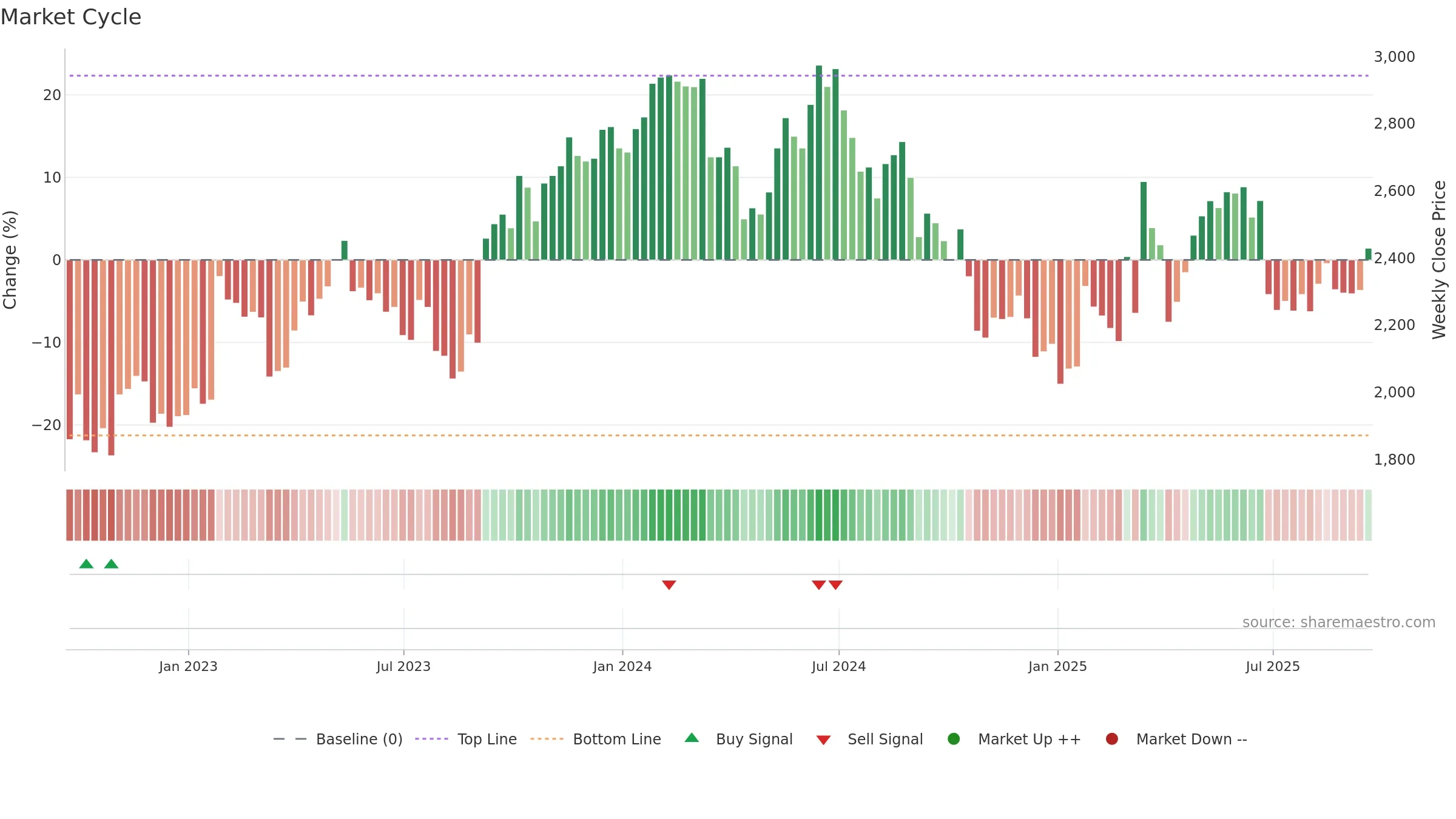Image resolution: width=1456 pixels, height=819 pixels.
Task: Click the Weekly Close Price axis title
Action: click(x=1439, y=260)
